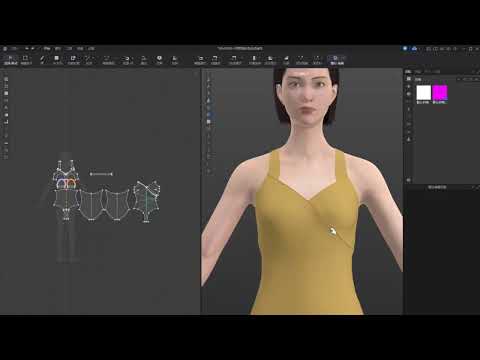Click the horizontal strap line pattern piece

pyautogui.click(x=101, y=174)
